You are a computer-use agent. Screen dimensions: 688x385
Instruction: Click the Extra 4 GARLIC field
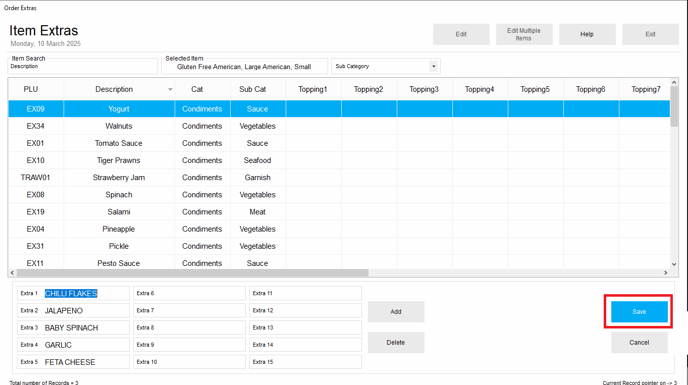coord(73,345)
